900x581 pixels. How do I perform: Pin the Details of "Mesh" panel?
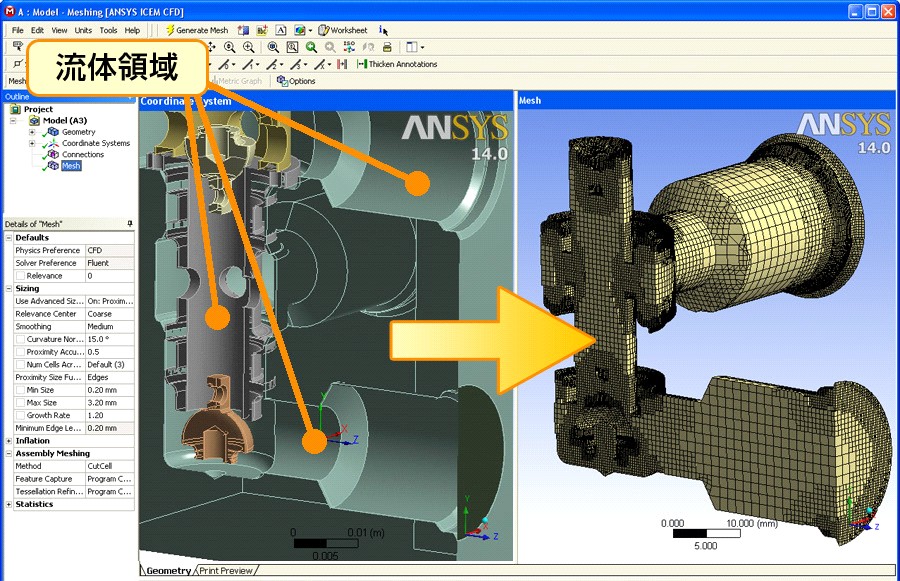pyautogui.click(x=130, y=223)
